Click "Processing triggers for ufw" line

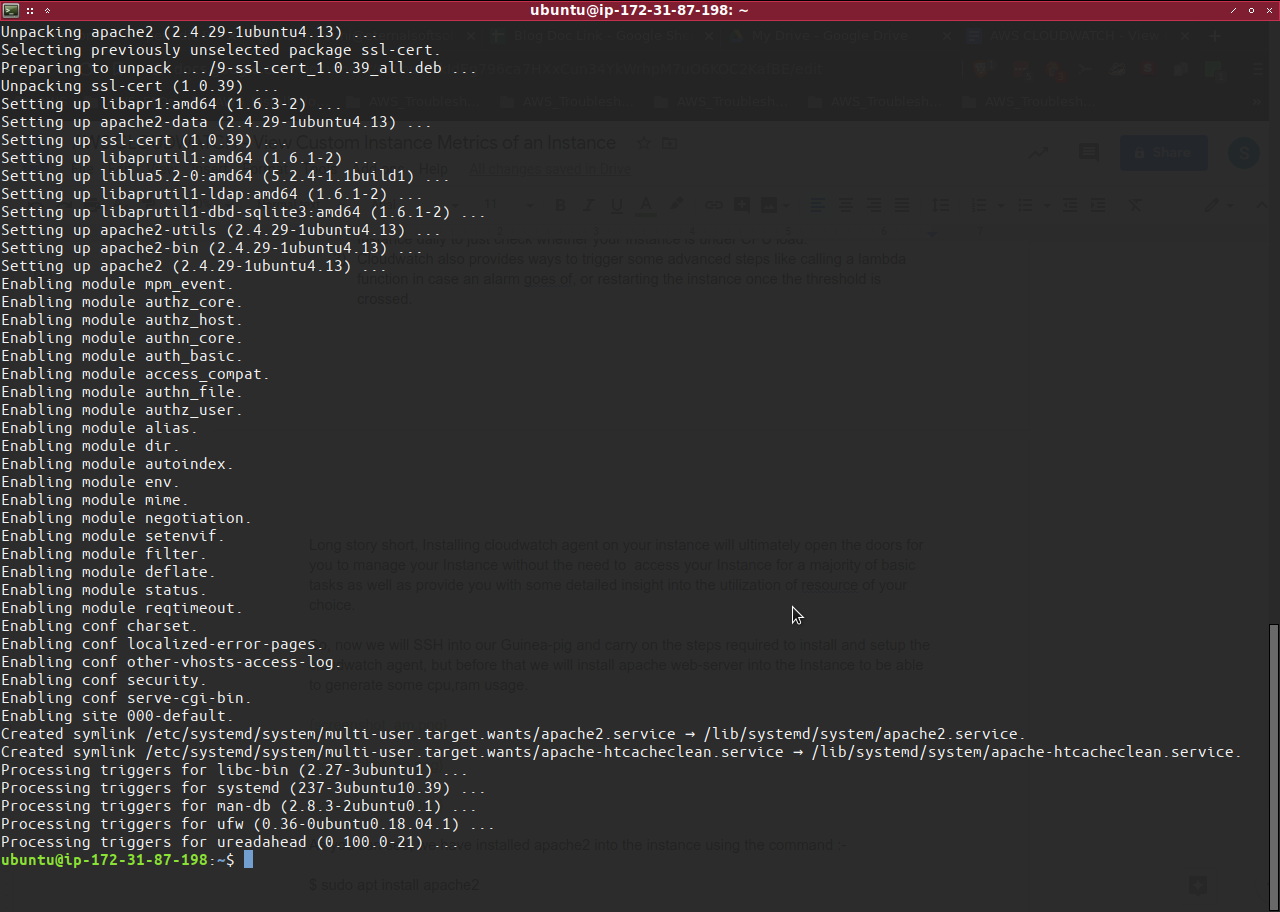coord(248,824)
